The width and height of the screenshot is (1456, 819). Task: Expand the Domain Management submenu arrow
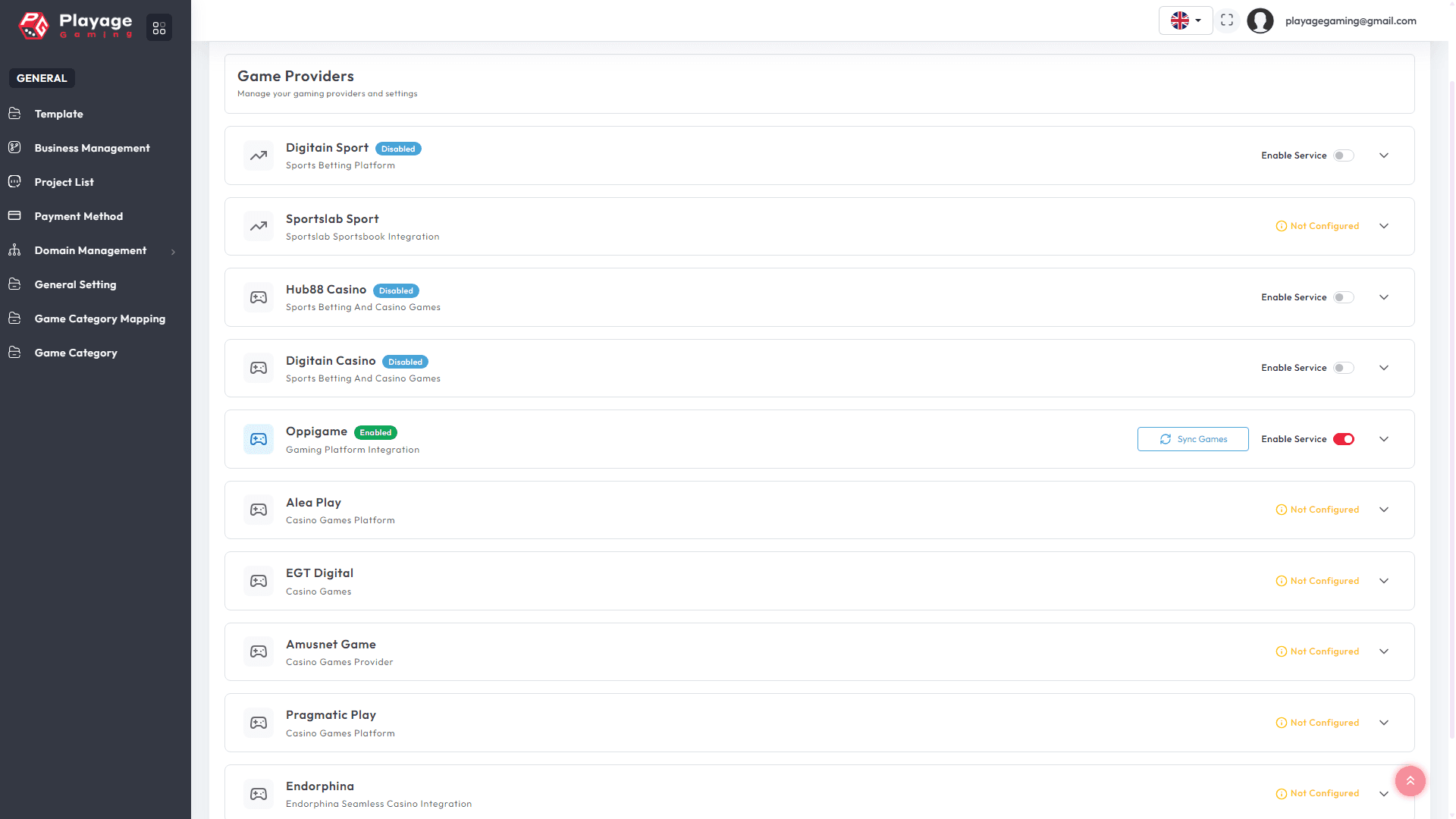tap(173, 252)
